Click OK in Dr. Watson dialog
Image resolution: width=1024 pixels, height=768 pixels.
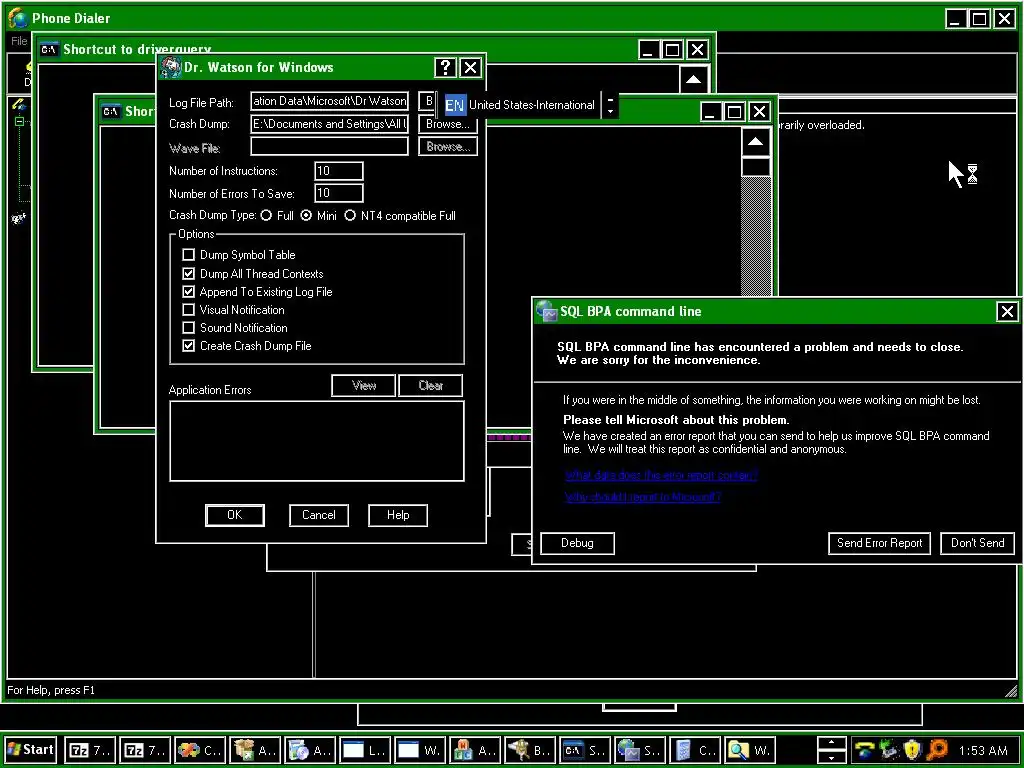click(234, 515)
